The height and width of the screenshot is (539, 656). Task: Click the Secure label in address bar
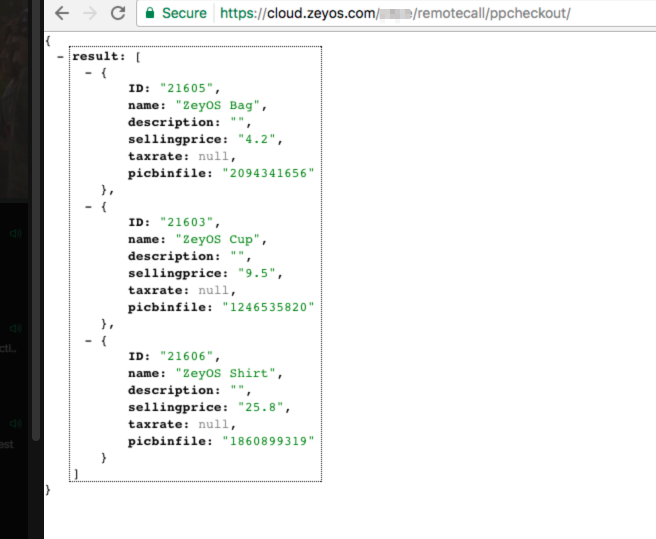pyautogui.click(x=184, y=13)
